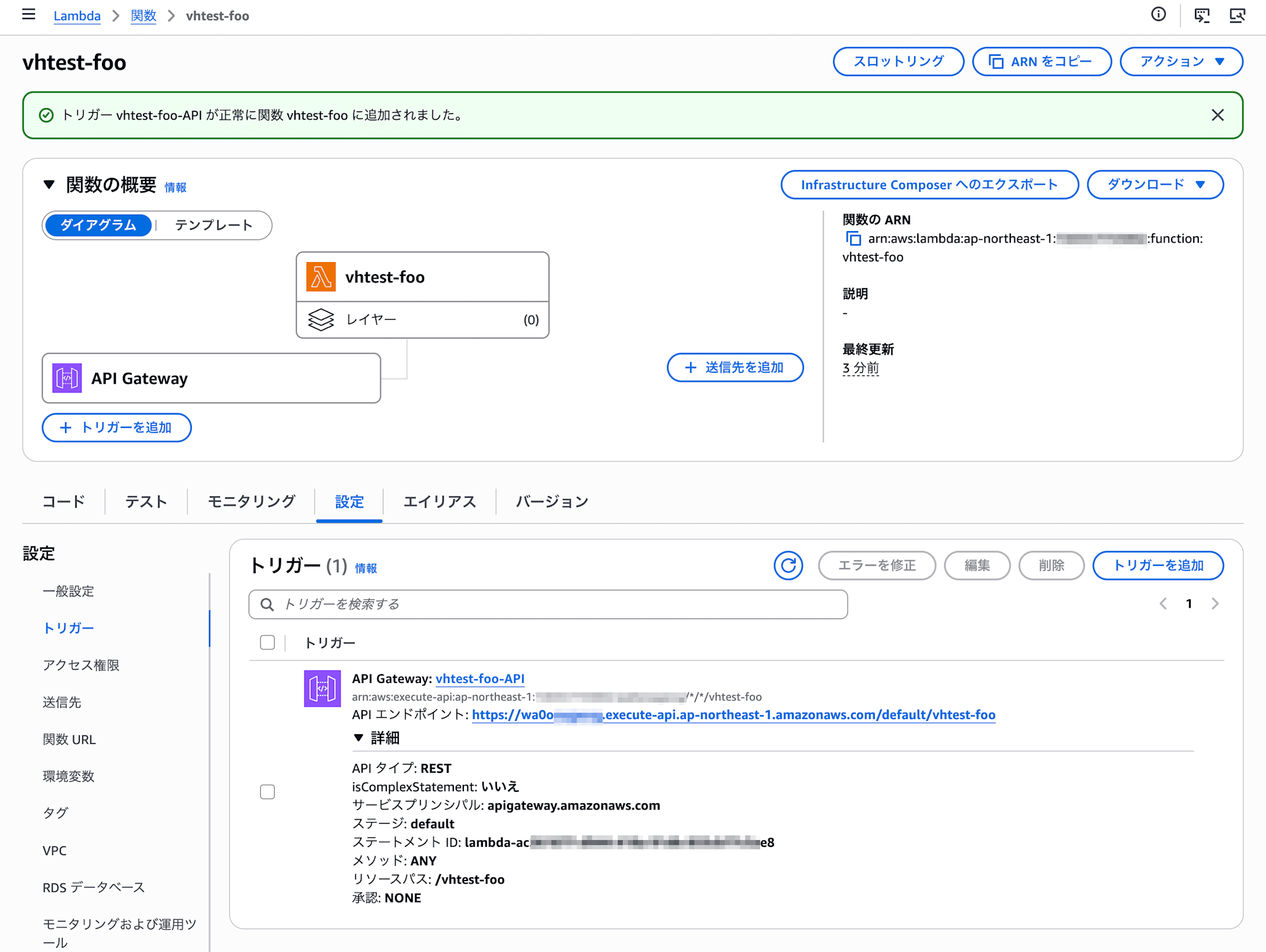Open モニタリングおよび運用ツール in the sidebar
The width and height of the screenshot is (1266, 952).
pos(120,933)
